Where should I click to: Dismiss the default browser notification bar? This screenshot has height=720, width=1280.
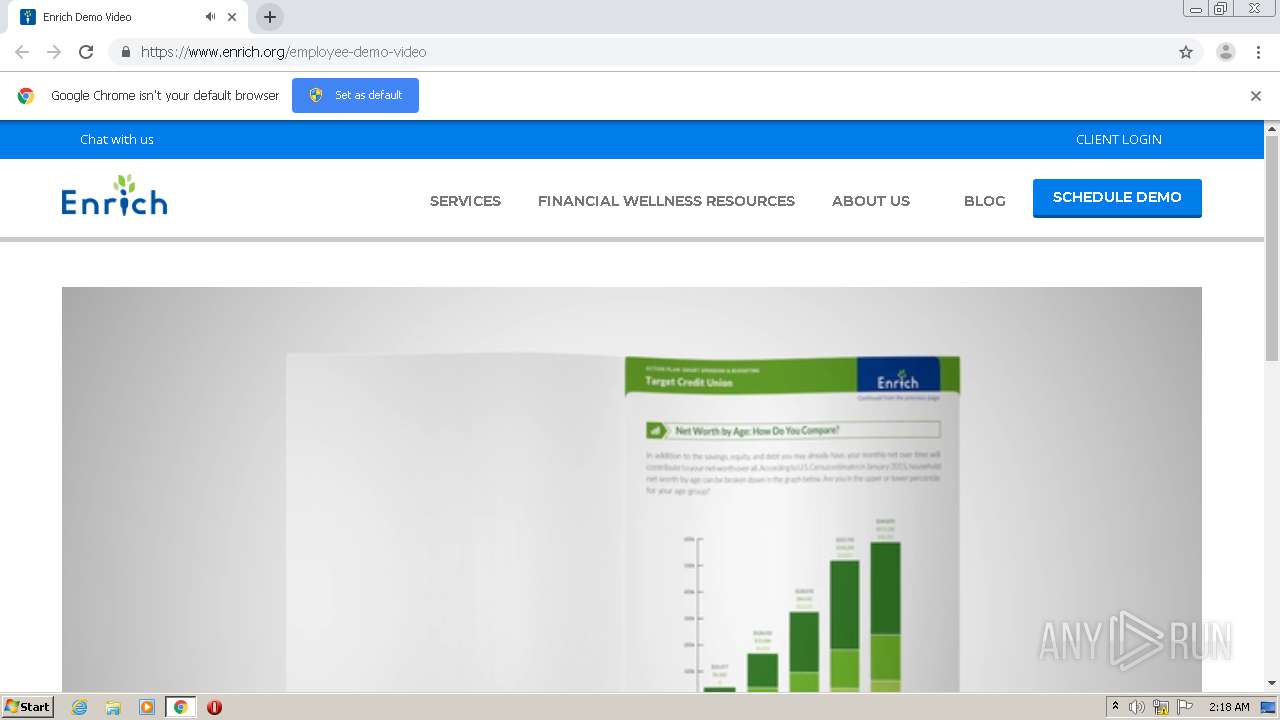tap(1256, 96)
